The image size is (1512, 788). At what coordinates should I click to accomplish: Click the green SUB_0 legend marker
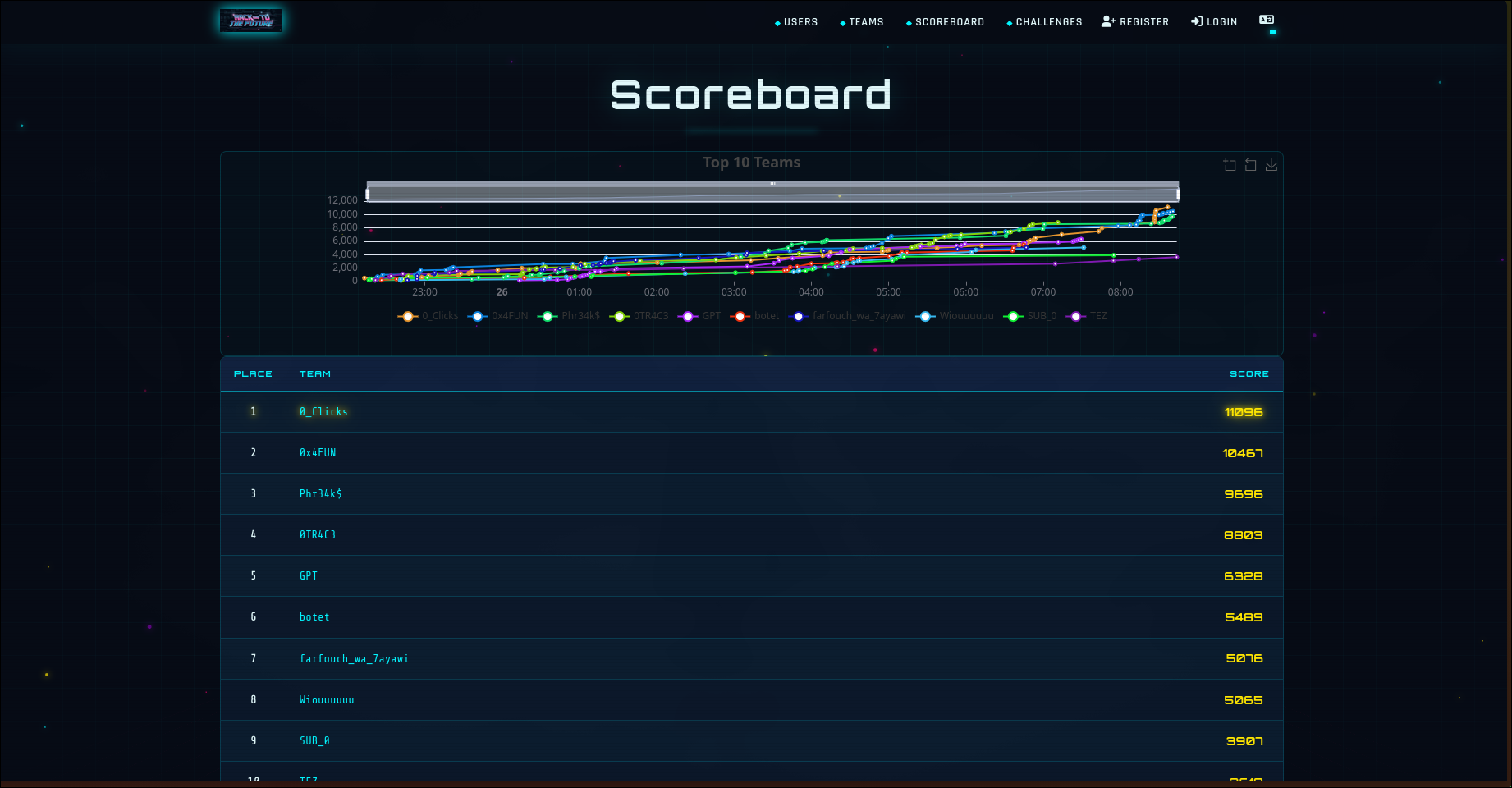[1013, 316]
